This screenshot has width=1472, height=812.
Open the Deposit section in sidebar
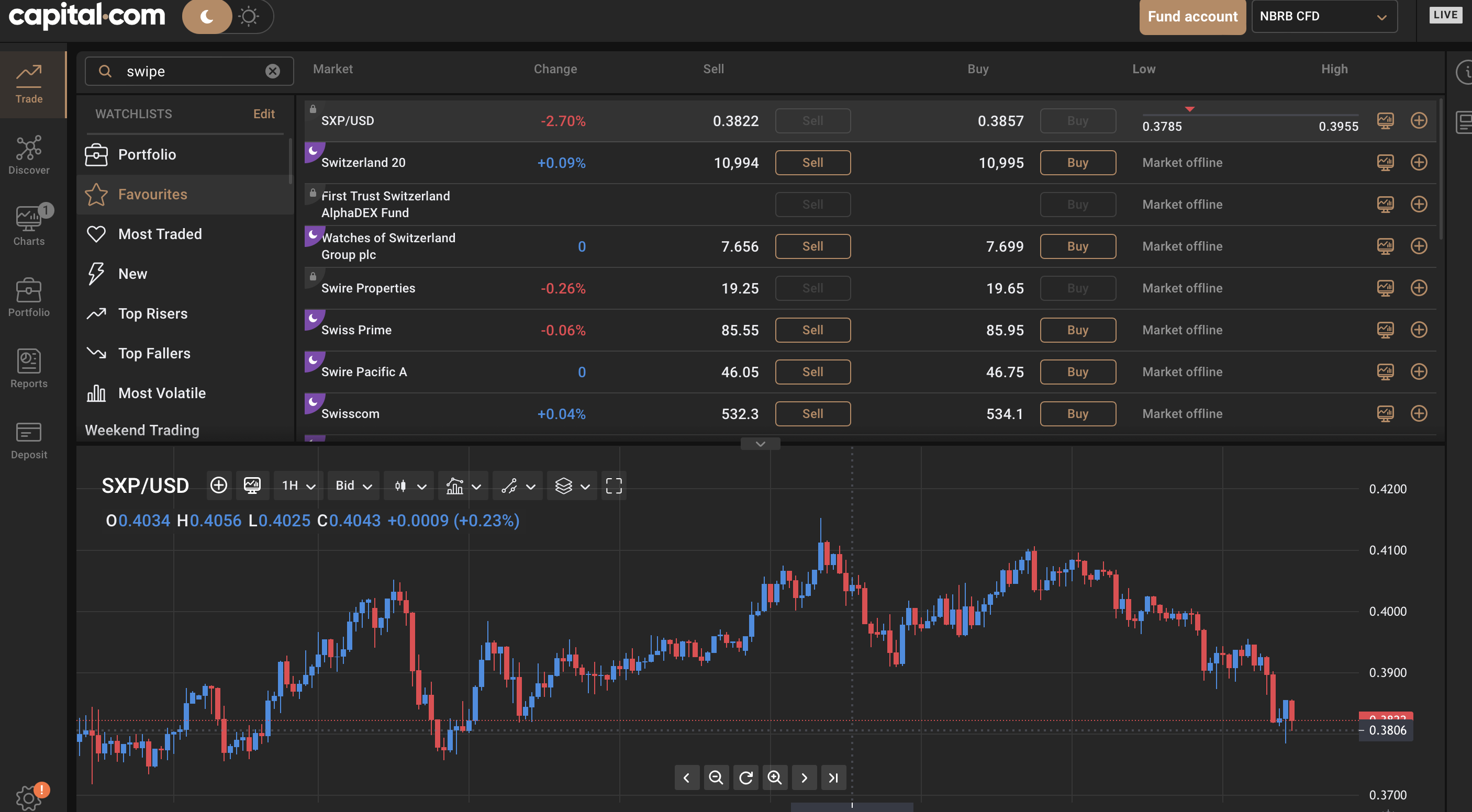pyautogui.click(x=29, y=440)
